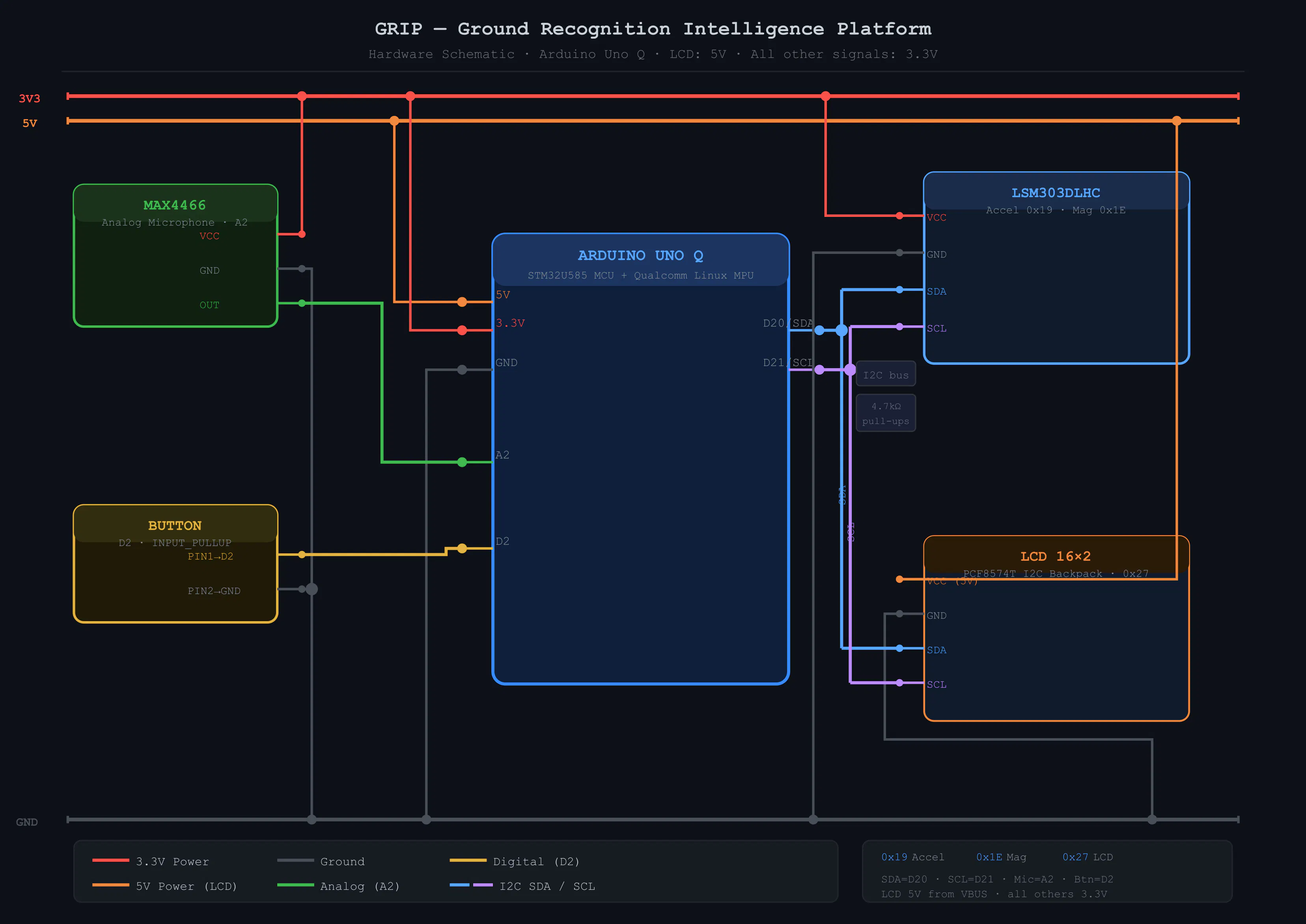Image resolution: width=1306 pixels, height=924 pixels.
Task: Click the LSM303DLHC sensor block title
Action: 1056,193
